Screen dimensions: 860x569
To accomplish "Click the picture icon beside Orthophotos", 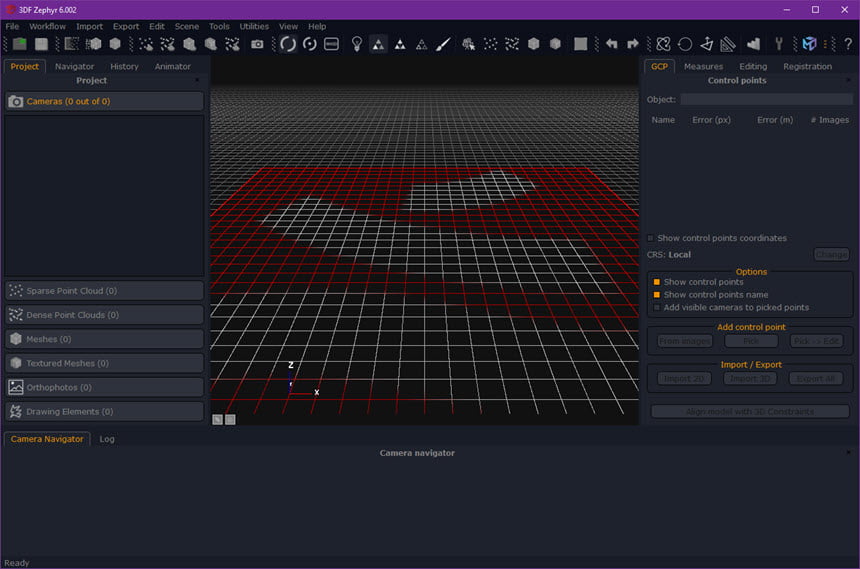I will pyautogui.click(x=16, y=387).
